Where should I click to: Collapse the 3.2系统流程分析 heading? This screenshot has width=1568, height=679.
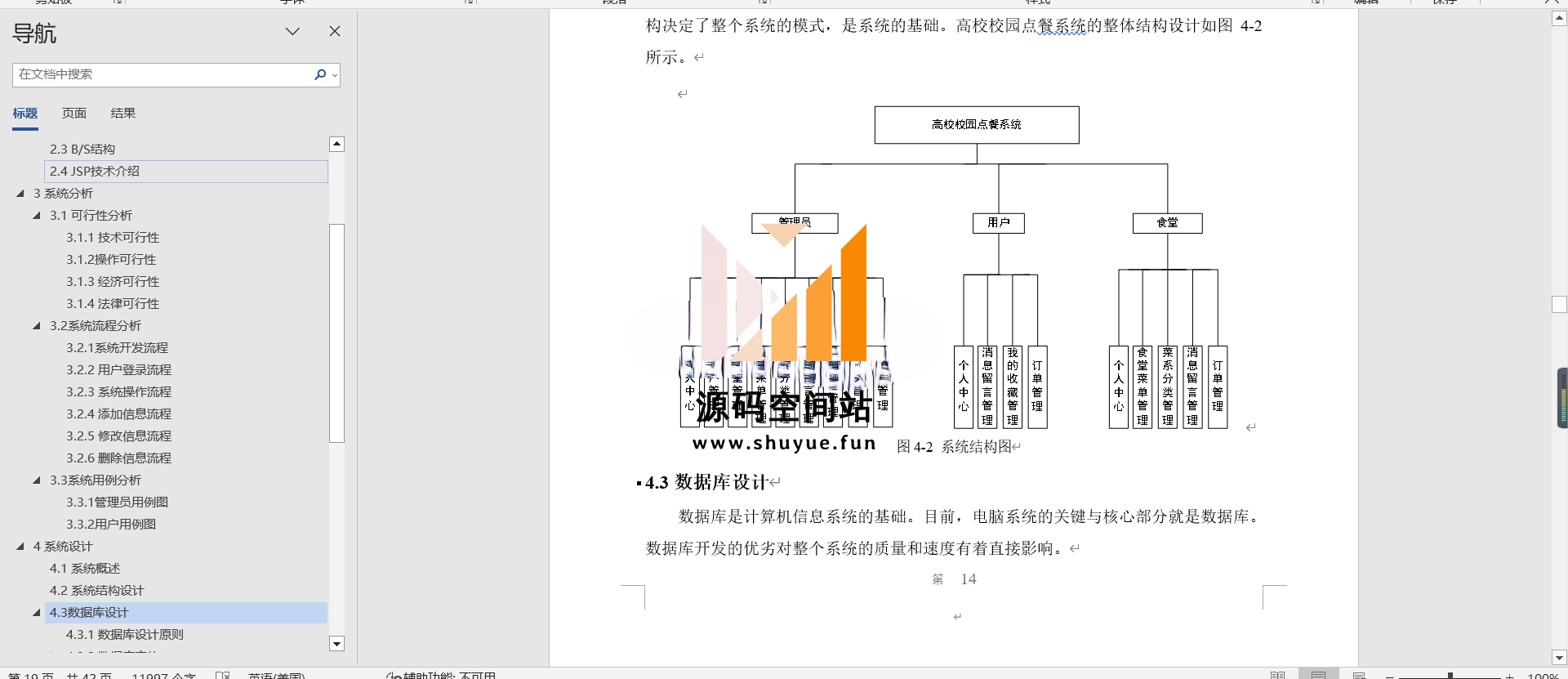36,326
